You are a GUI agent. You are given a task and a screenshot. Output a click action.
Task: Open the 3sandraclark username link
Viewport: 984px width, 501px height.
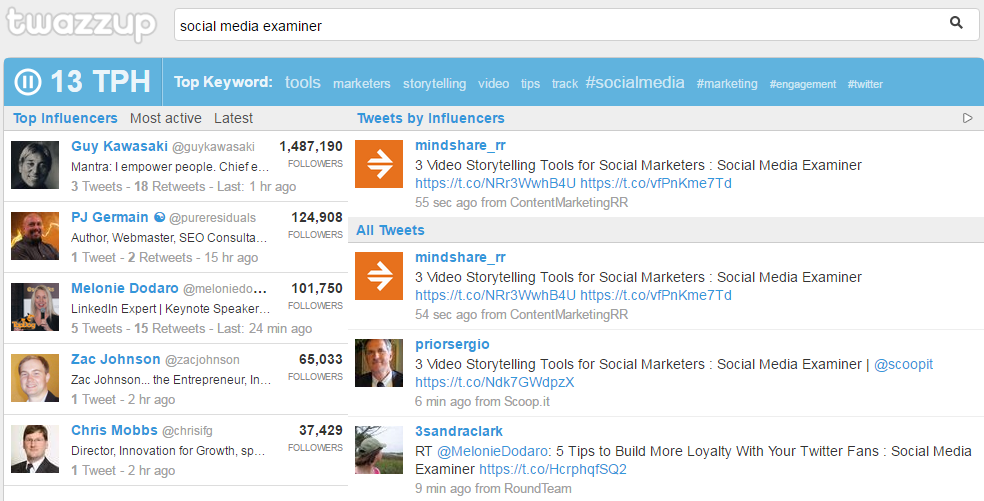[459, 431]
